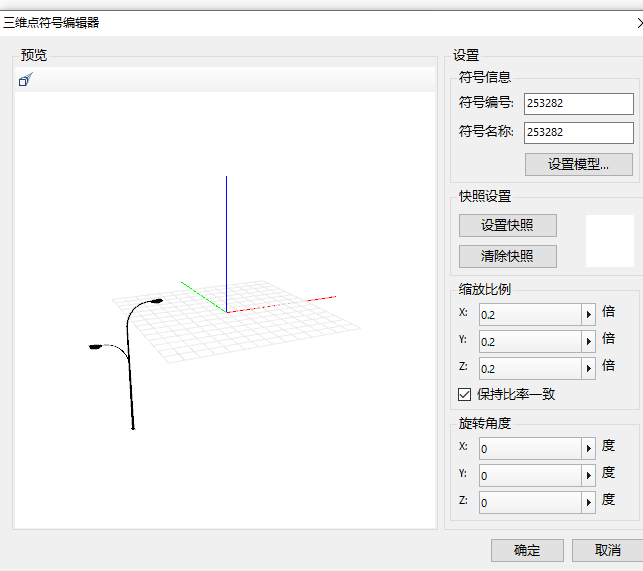Click the 符号编号 input field
Image resolution: width=643 pixels, height=571 pixels.
[x=579, y=104]
